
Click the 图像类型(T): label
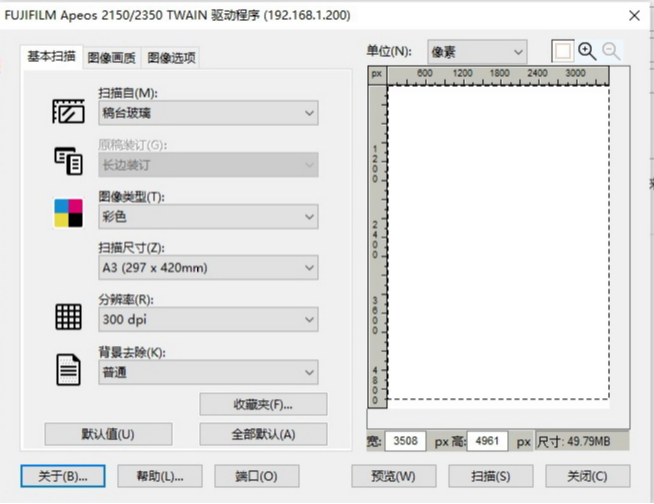(131, 197)
